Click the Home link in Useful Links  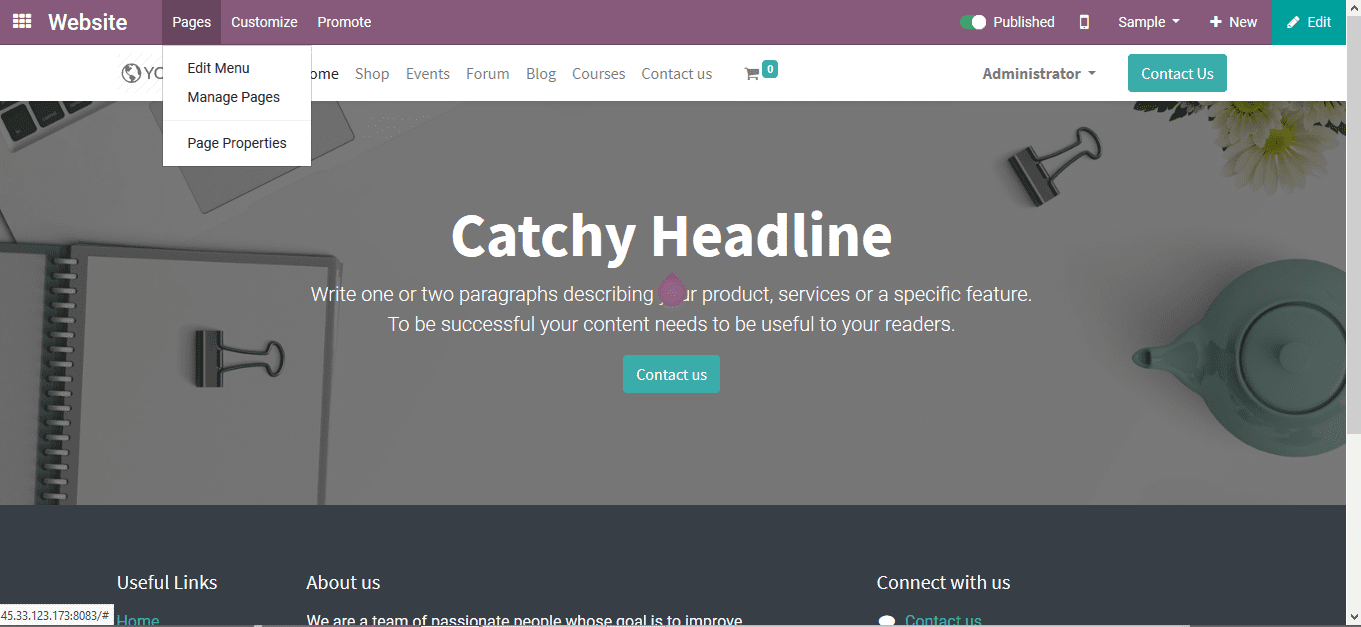137,620
